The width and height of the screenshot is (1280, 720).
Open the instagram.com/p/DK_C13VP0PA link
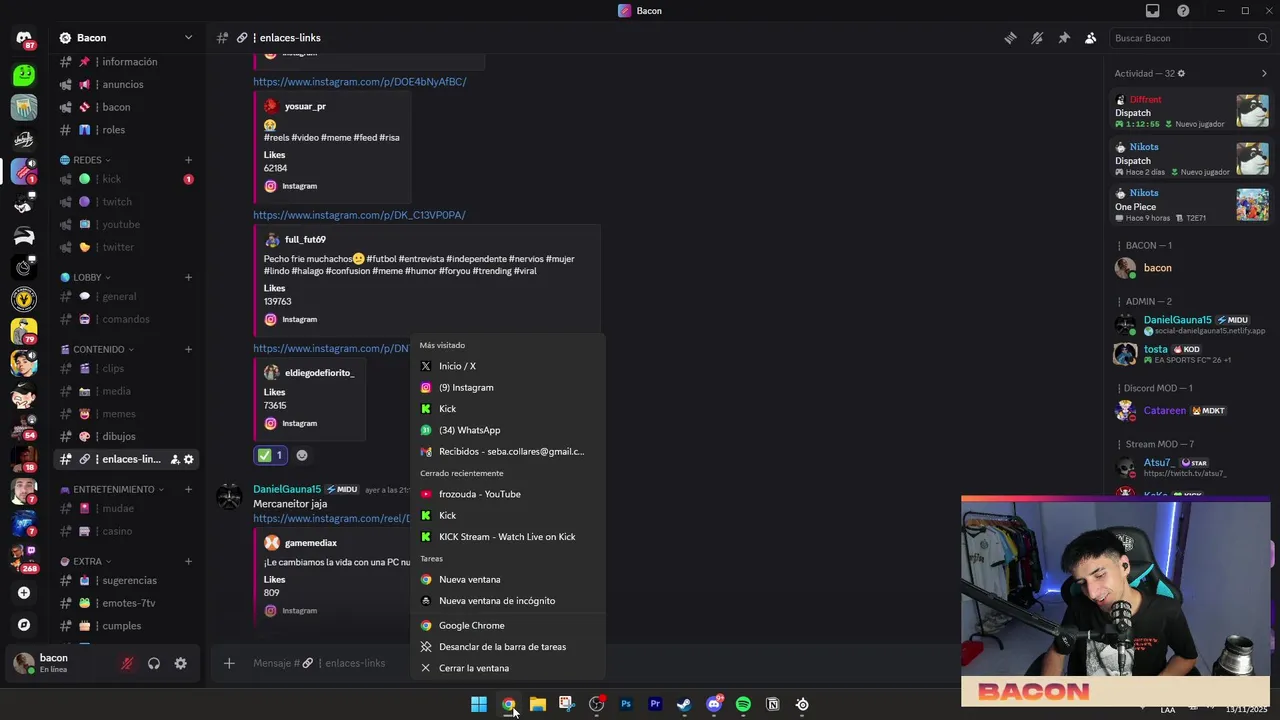click(x=359, y=215)
